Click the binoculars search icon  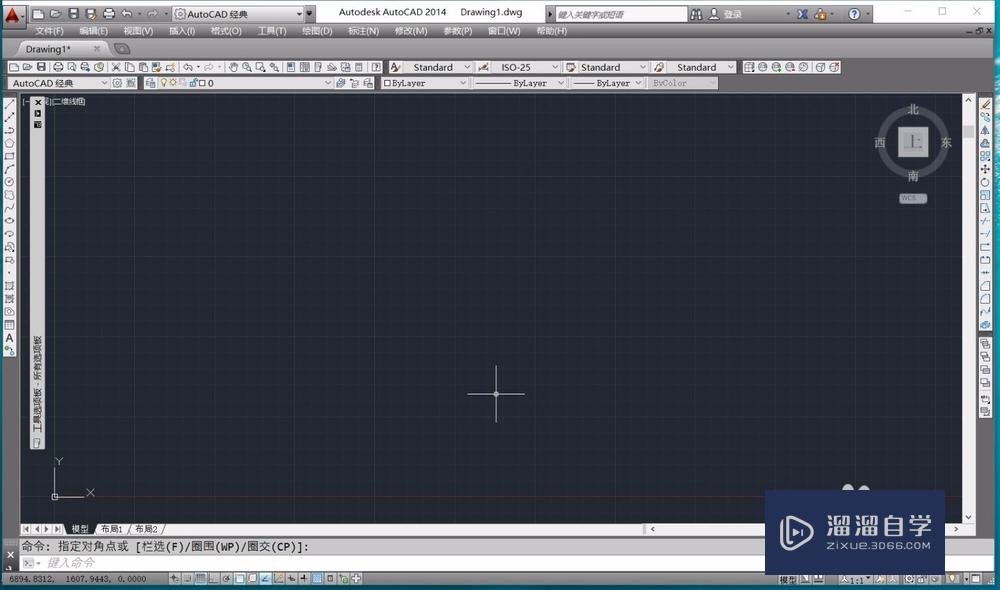[x=696, y=14]
